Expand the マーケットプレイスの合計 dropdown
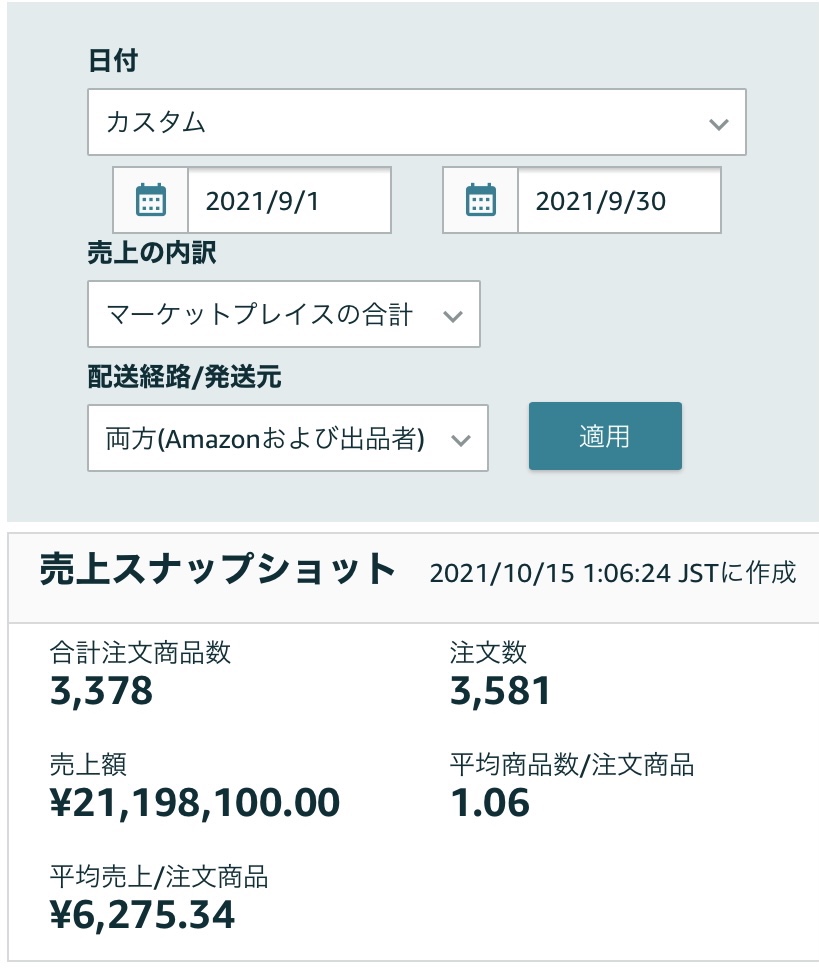Screen dimensions: 819x970 pos(283,315)
